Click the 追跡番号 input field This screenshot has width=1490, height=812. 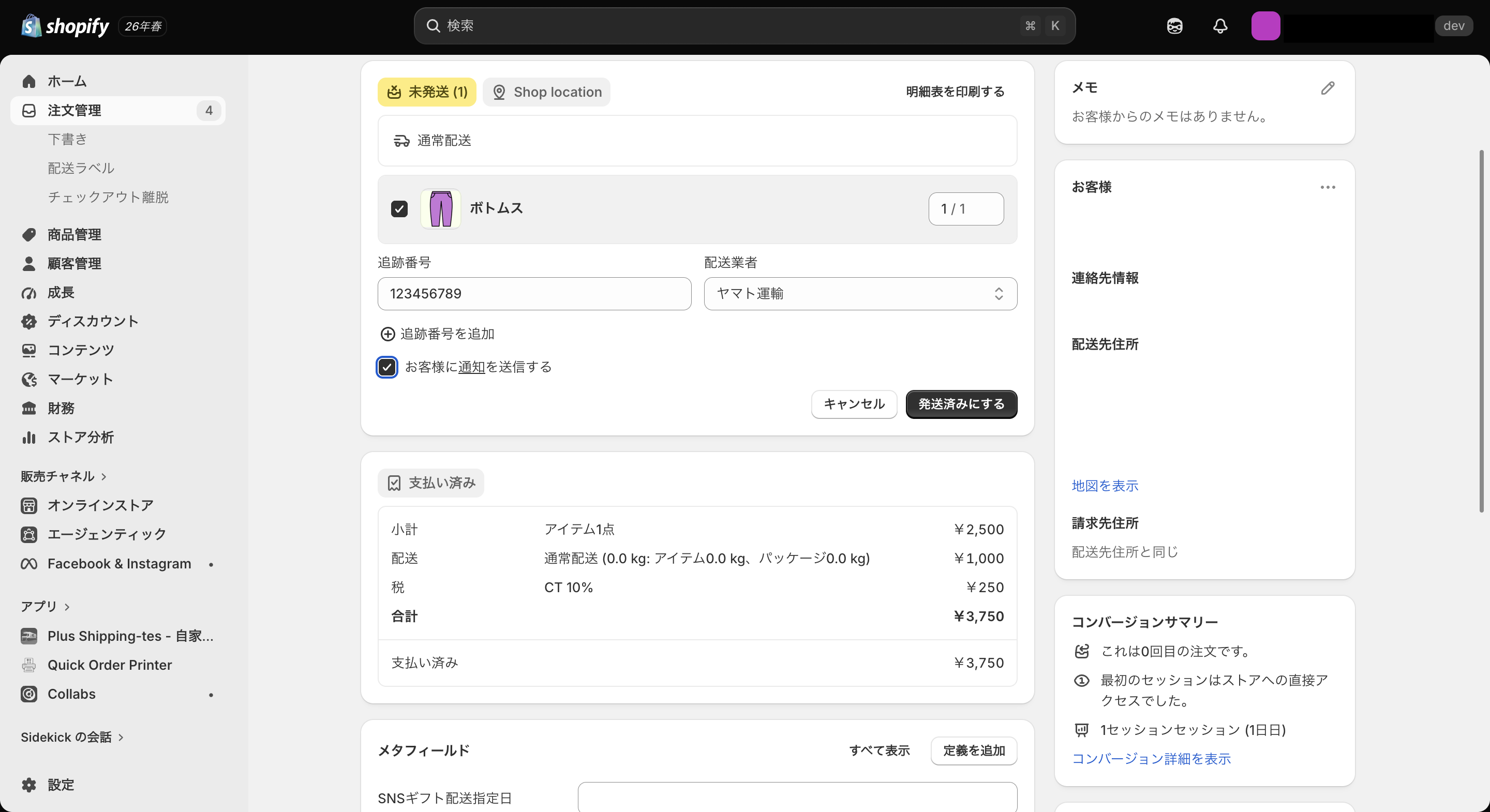tap(534, 294)
